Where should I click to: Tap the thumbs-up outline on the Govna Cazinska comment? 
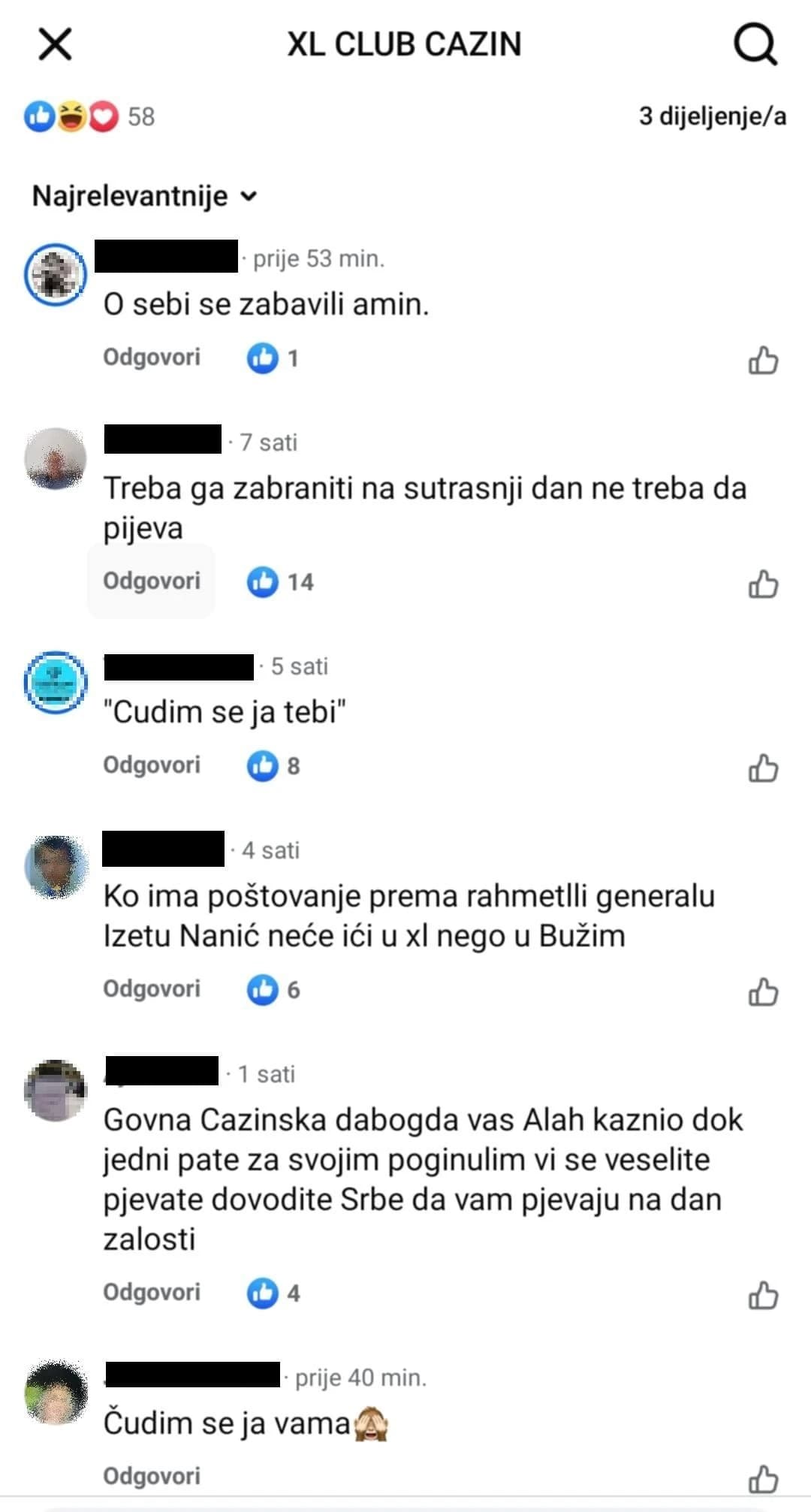[763, 1295]
